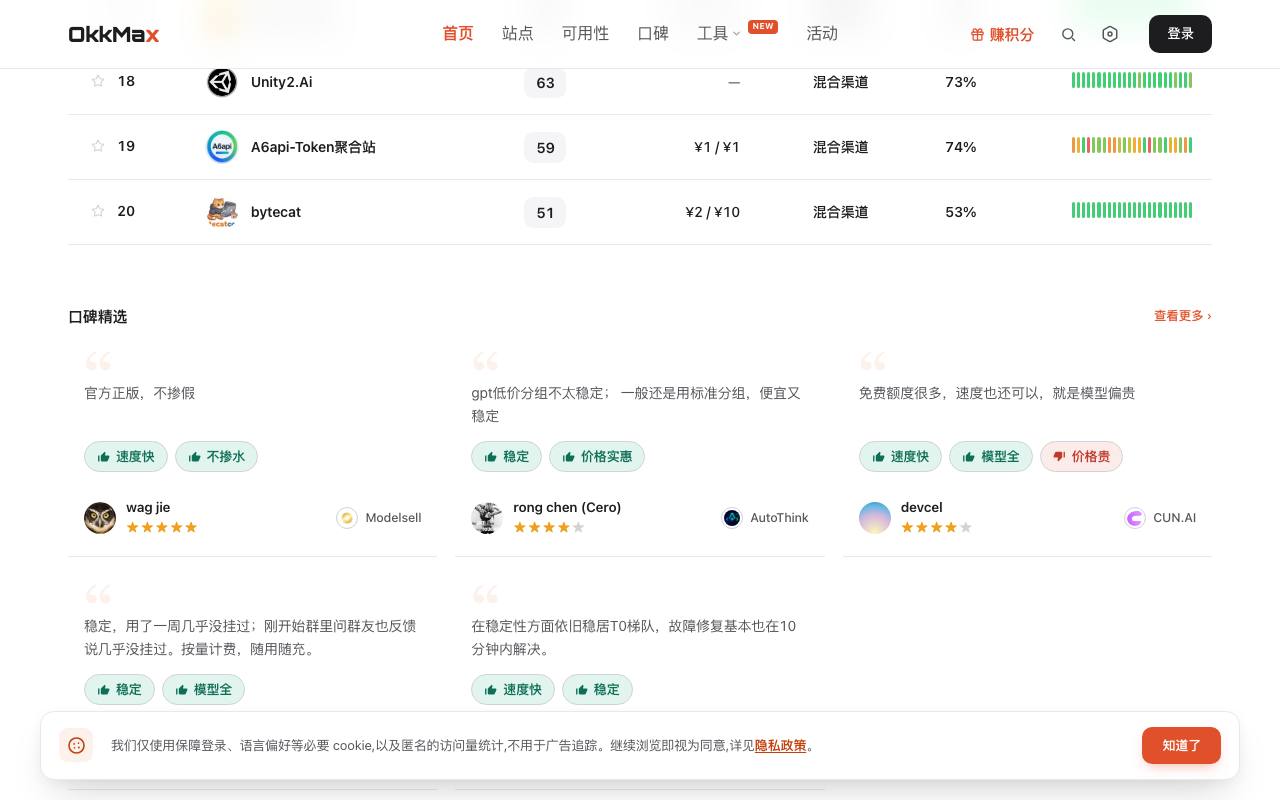Click price ¥2 / ¥10
Screen dimensions: 1280x800
(712, 212)
